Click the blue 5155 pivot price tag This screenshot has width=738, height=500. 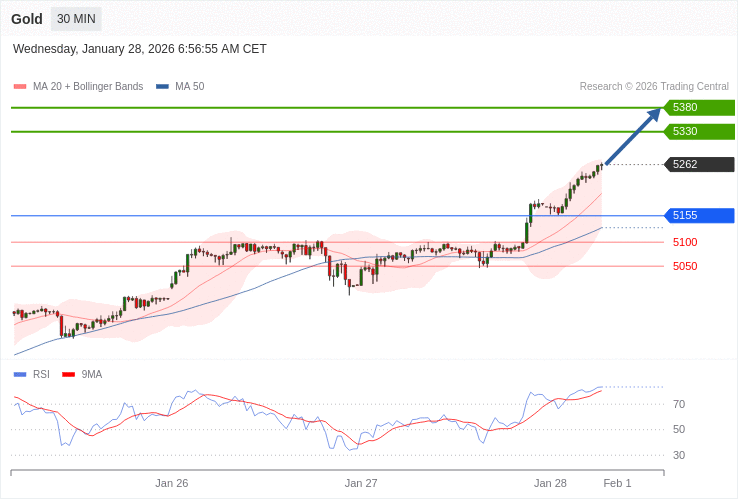click(699, 216)
